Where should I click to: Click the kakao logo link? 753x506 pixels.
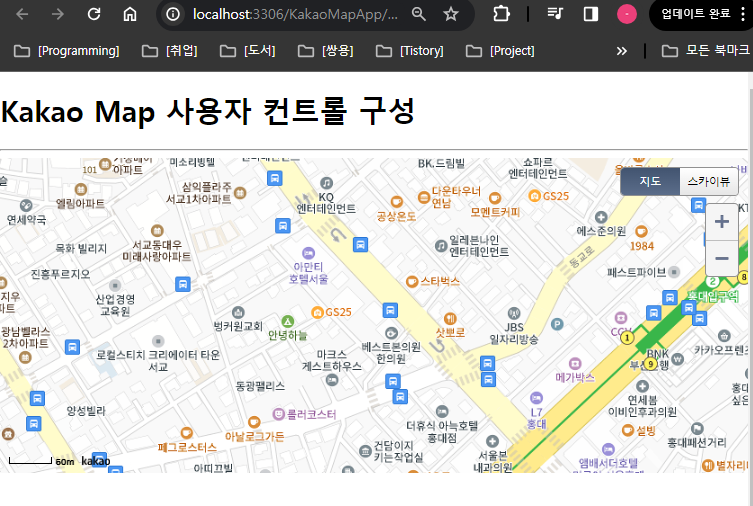[x=96, y=461]
